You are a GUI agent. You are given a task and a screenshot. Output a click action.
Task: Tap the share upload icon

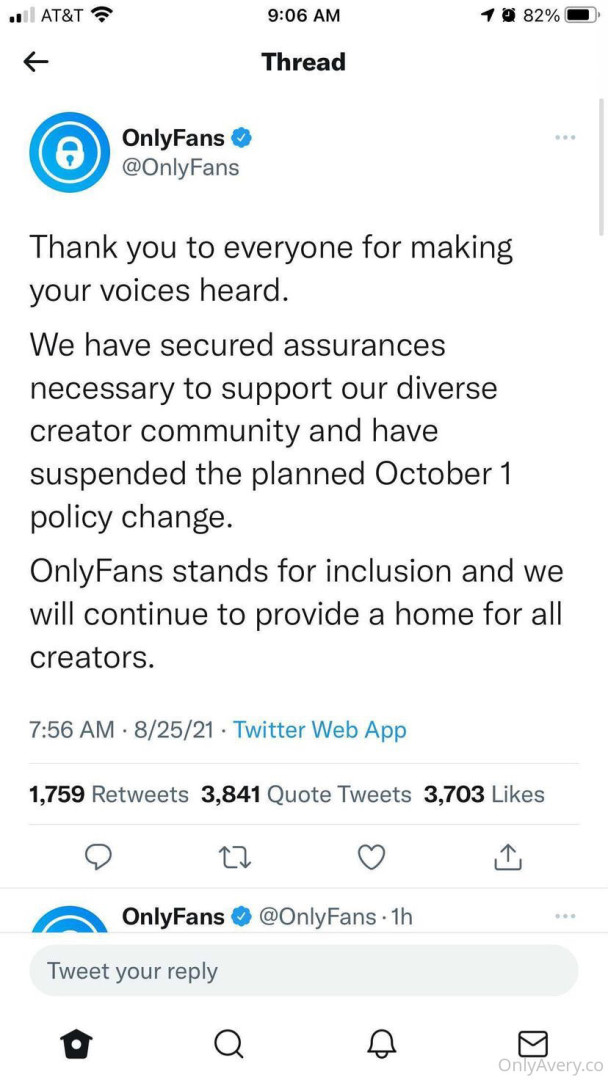tap(508, 856)
